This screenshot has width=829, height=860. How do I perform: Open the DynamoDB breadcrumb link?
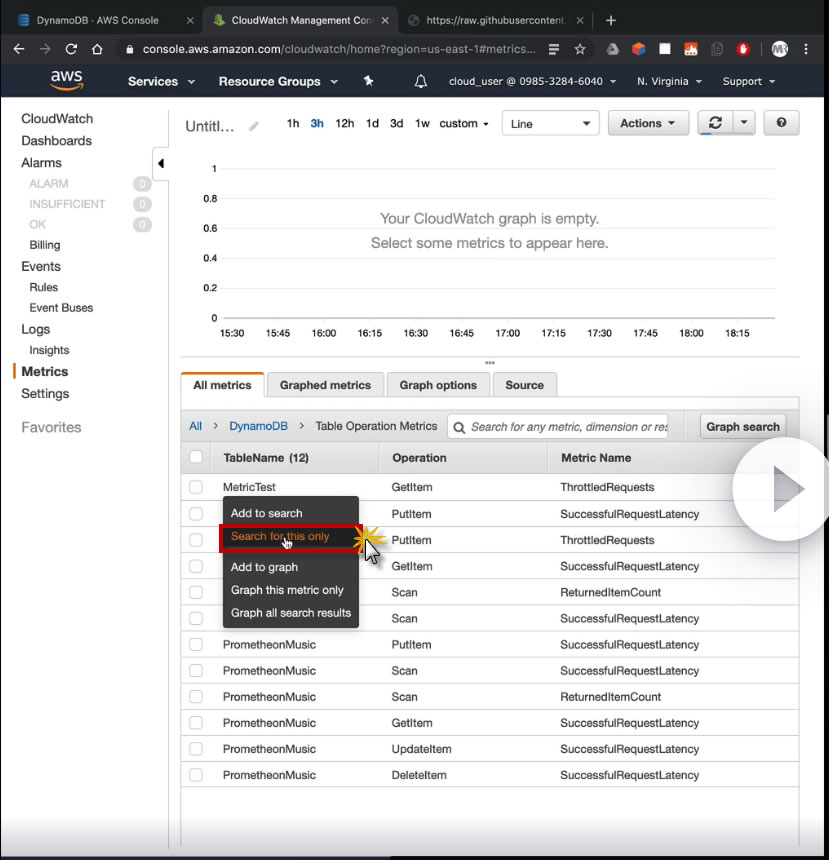click(x=258, y=426)
